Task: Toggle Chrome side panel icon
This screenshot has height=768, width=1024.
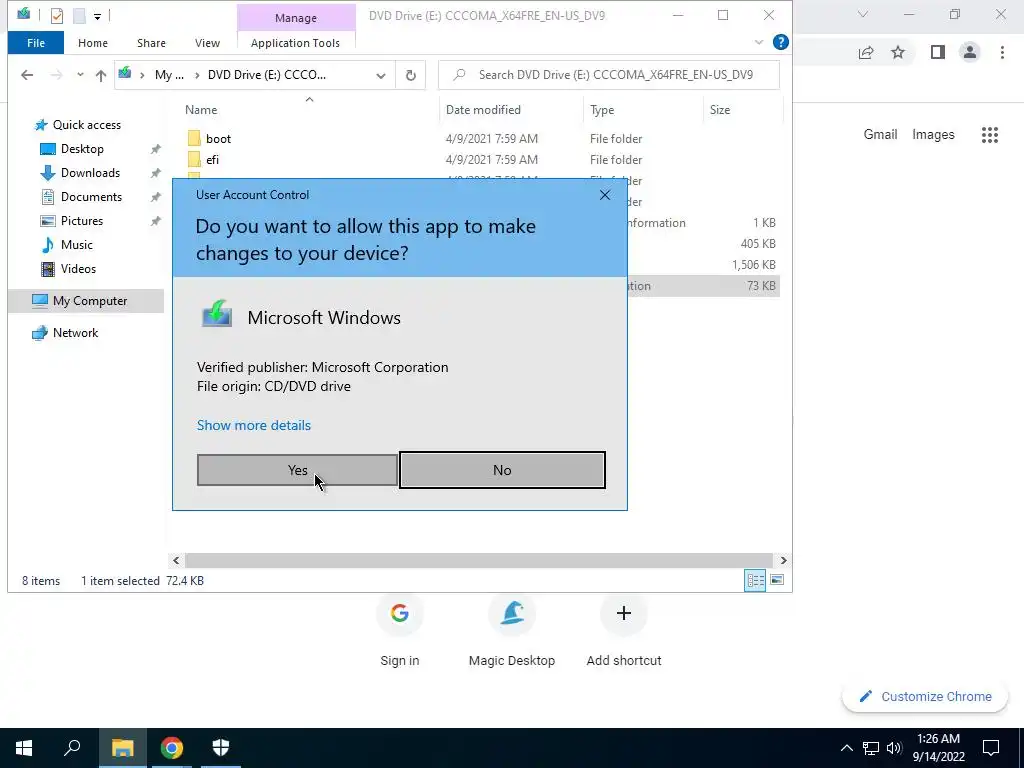Action: [x=938, y=52]
